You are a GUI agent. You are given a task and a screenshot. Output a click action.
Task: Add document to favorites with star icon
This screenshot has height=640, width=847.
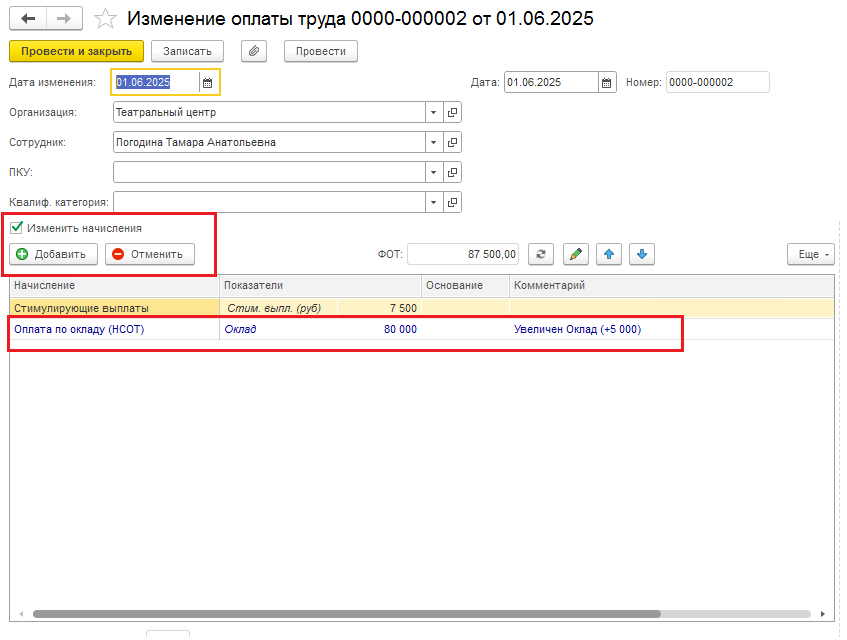tap(105, 19)
